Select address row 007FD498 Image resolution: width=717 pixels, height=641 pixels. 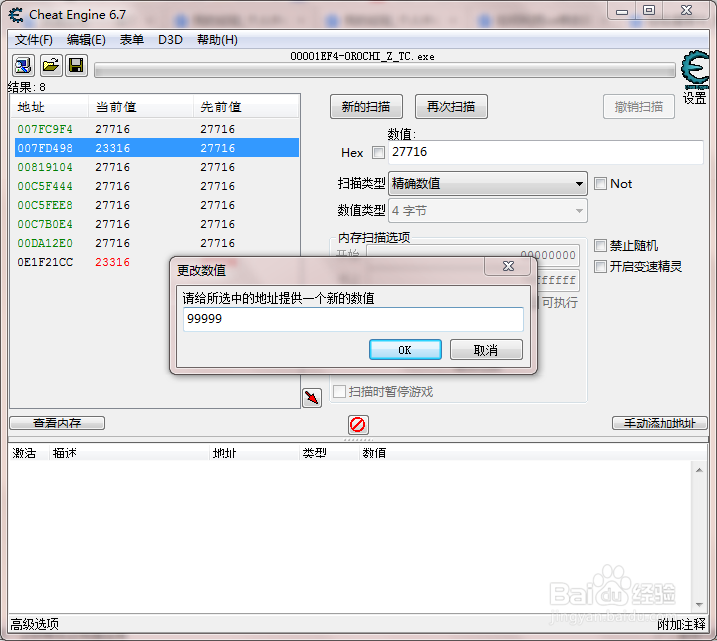pos(156,148)
